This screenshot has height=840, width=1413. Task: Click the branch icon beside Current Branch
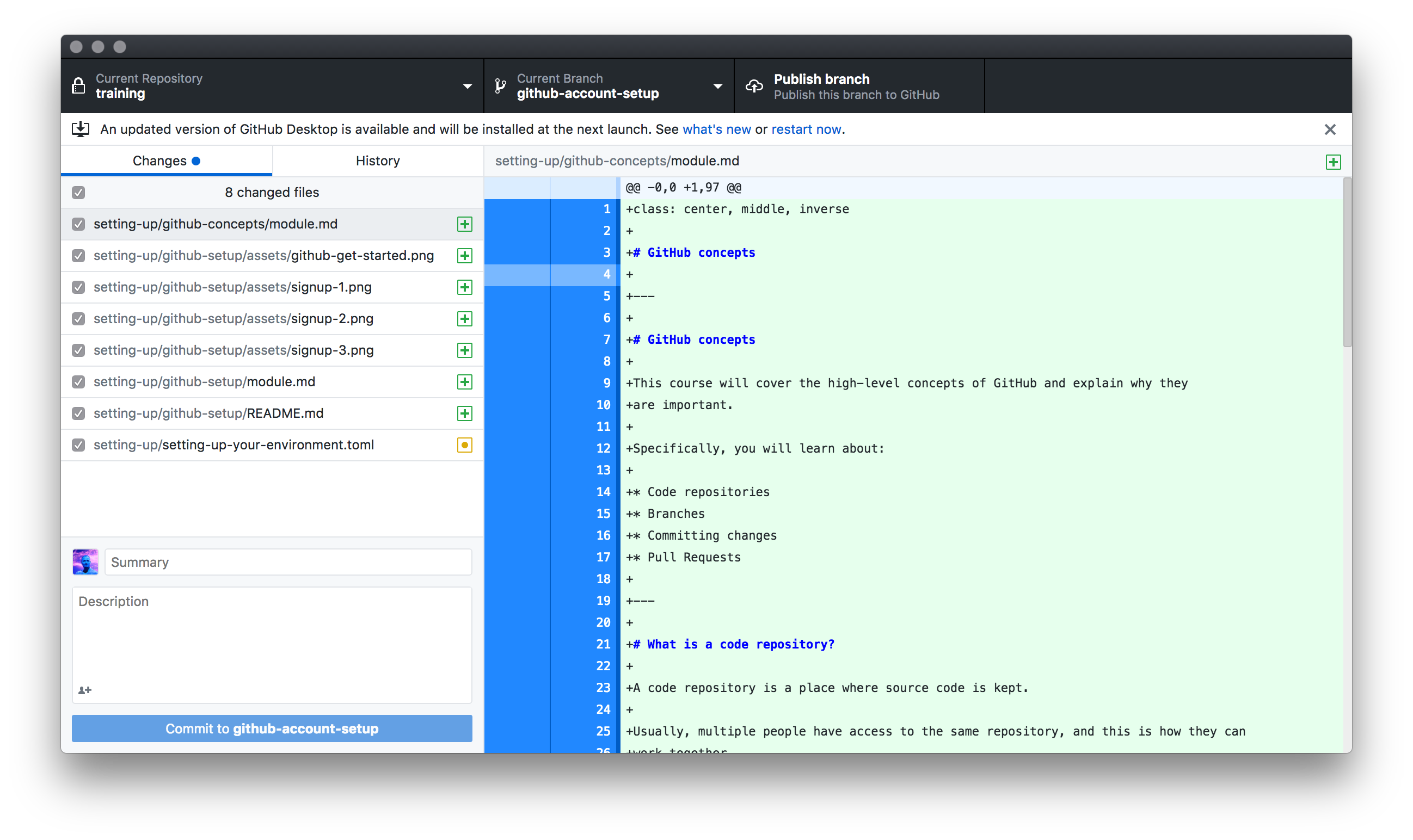[x=500, y=86]
